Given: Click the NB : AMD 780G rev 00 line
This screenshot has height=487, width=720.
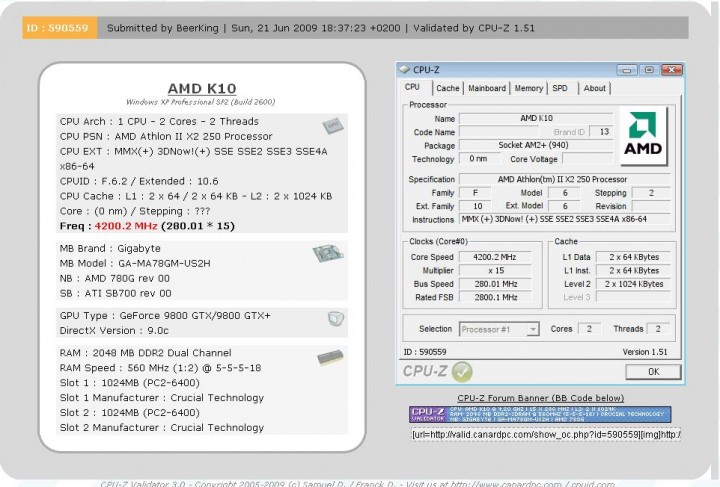Looking at the screenshot, I should coord(115,279).
